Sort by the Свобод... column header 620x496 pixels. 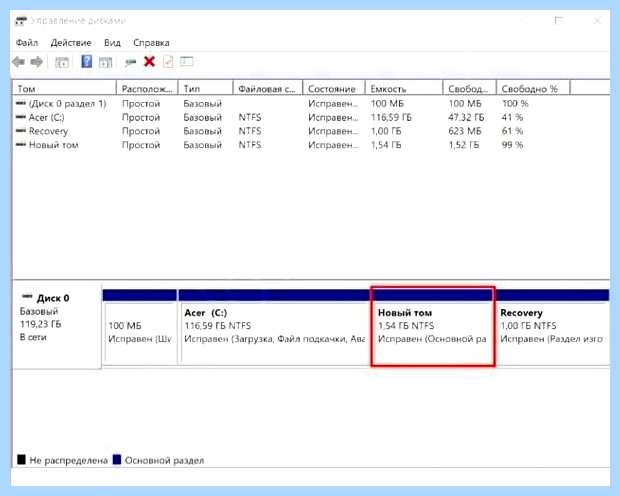click(x=469, y=89)
